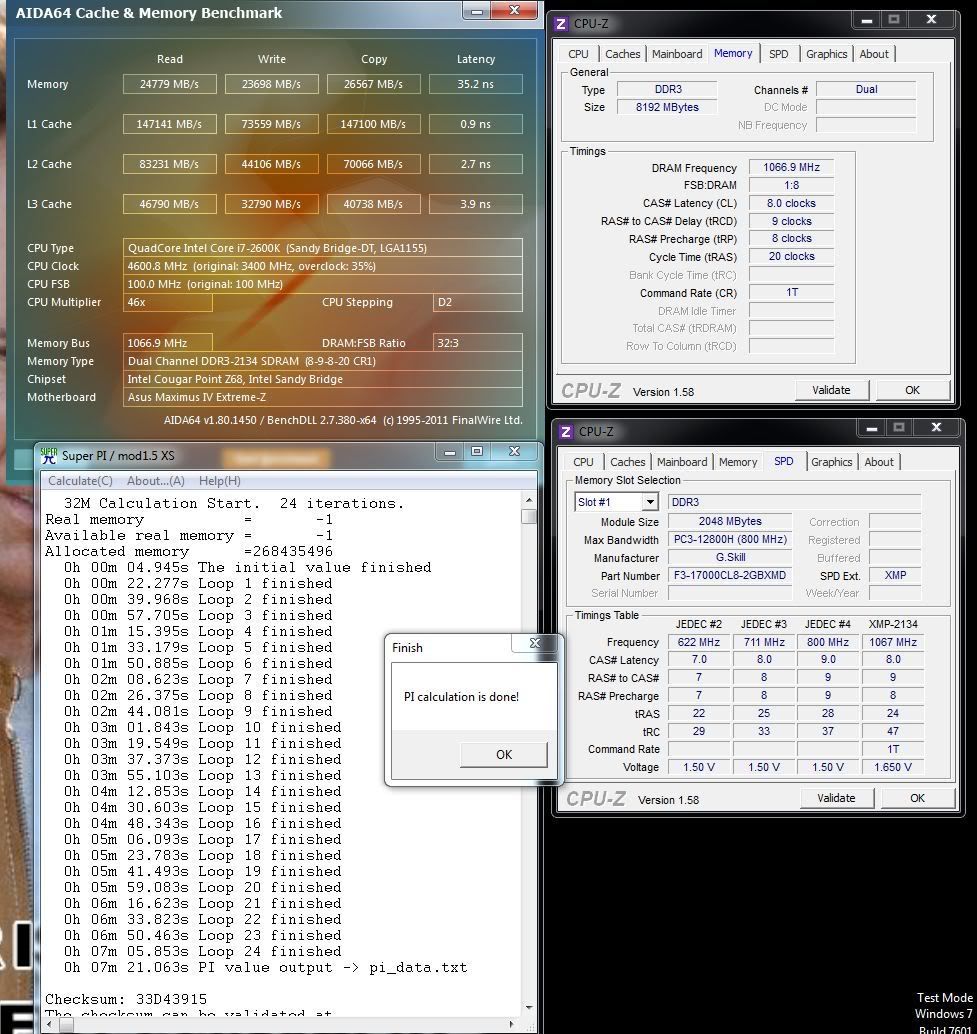The image size is (977, 1034).
Task: Switch to CPU tab in lower CPU-Z window
Action: tap(583, 462)
